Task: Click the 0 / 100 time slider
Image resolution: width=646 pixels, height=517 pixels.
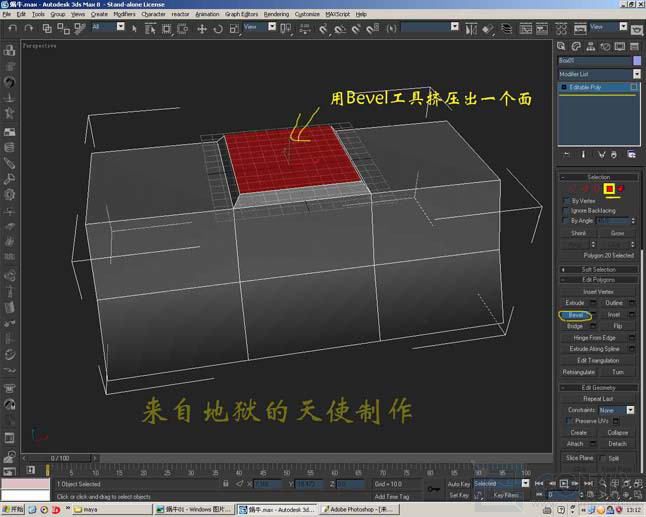Action: (60, 458)
